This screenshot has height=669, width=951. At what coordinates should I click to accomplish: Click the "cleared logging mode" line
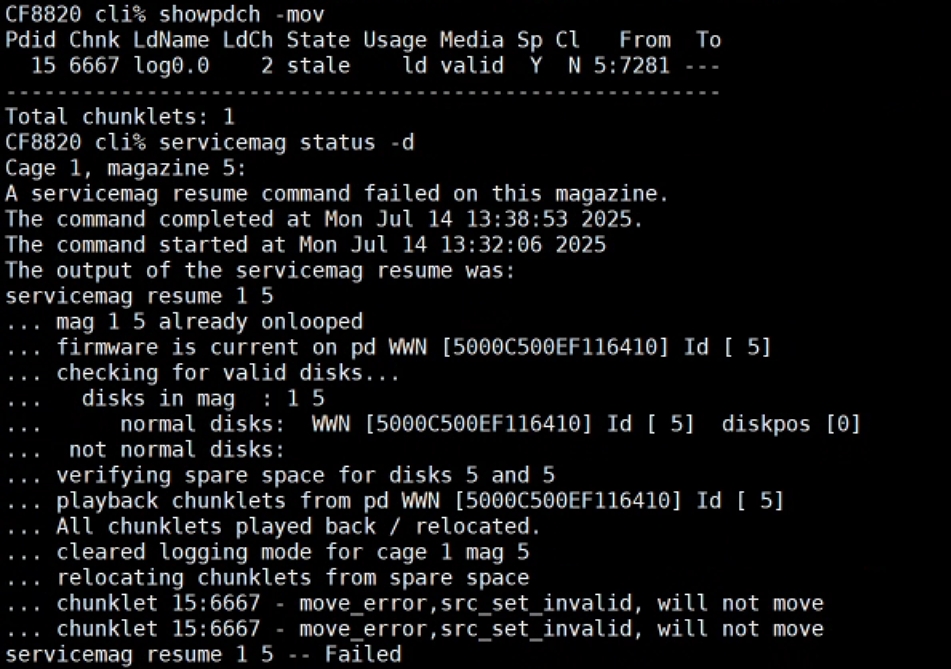292,552
